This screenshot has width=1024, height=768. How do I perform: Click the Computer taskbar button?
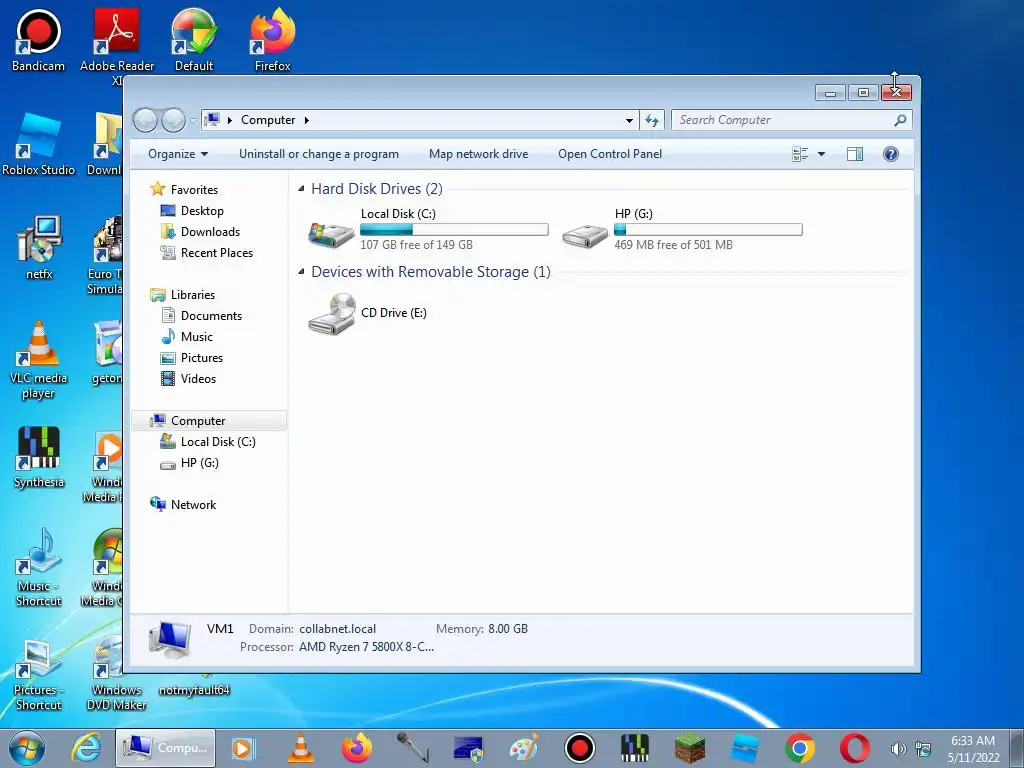[x=166, y=748]
